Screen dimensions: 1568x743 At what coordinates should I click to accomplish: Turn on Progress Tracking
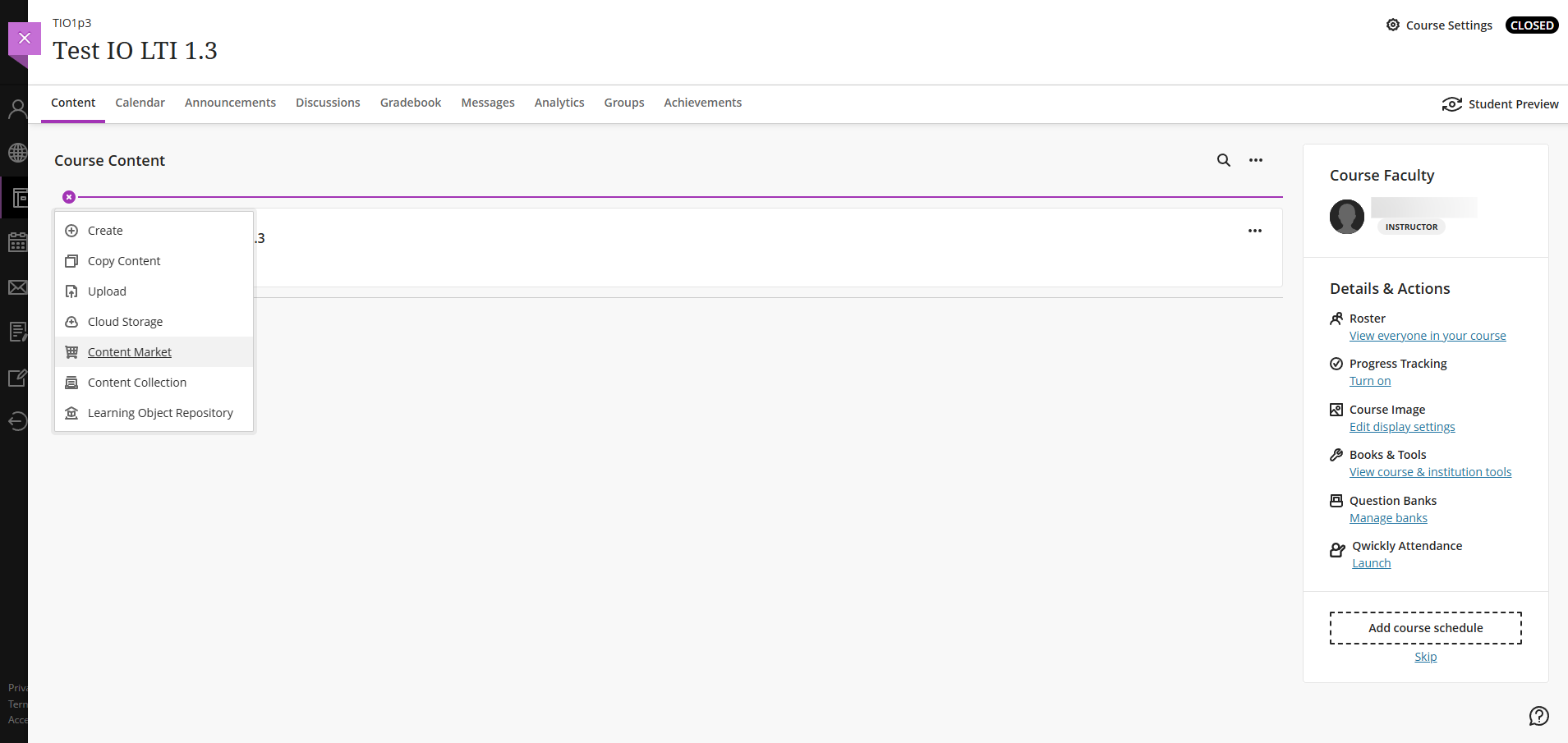tap(1370, 381)
